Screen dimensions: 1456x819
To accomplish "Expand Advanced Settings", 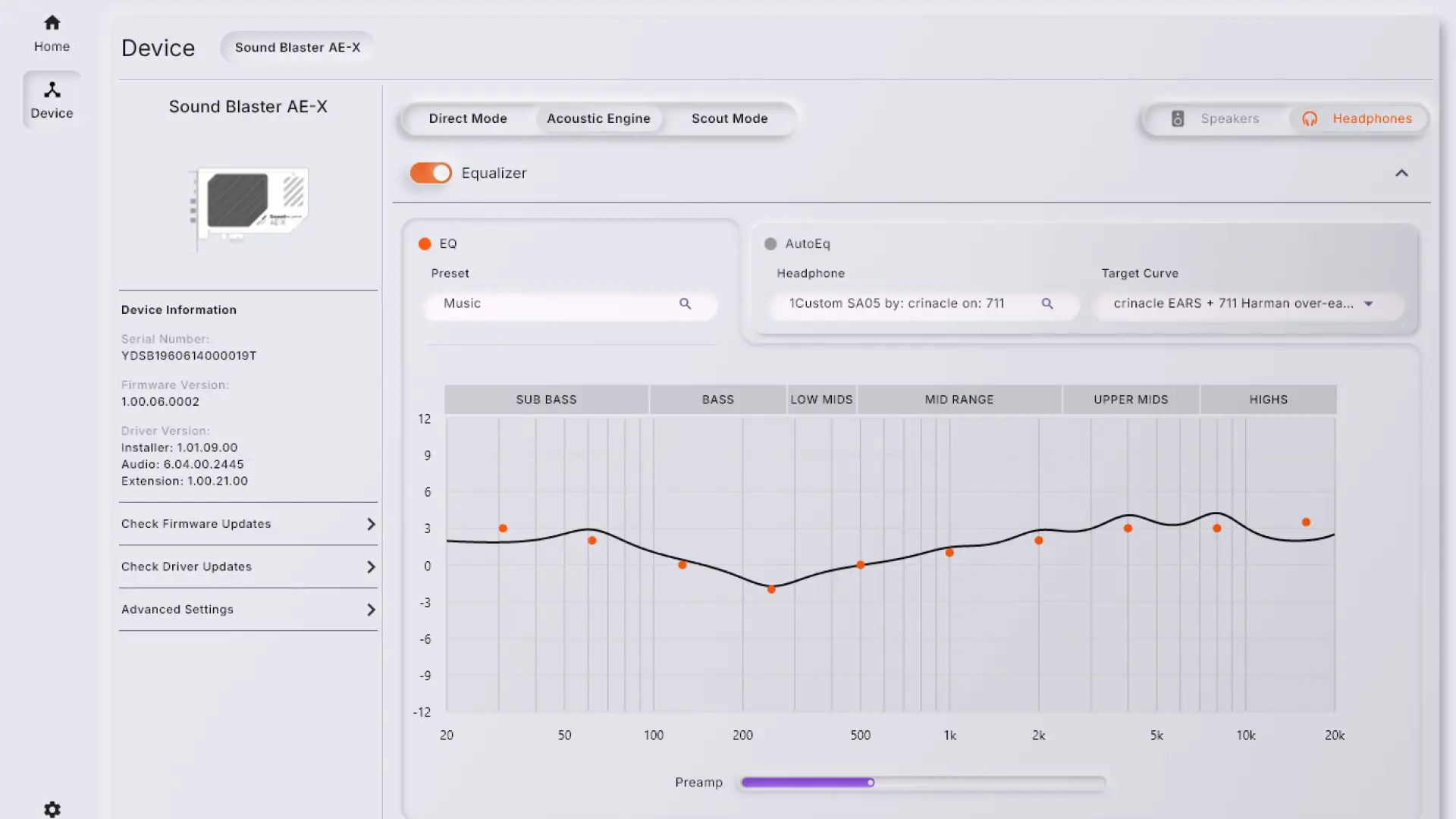I will 249,609.
